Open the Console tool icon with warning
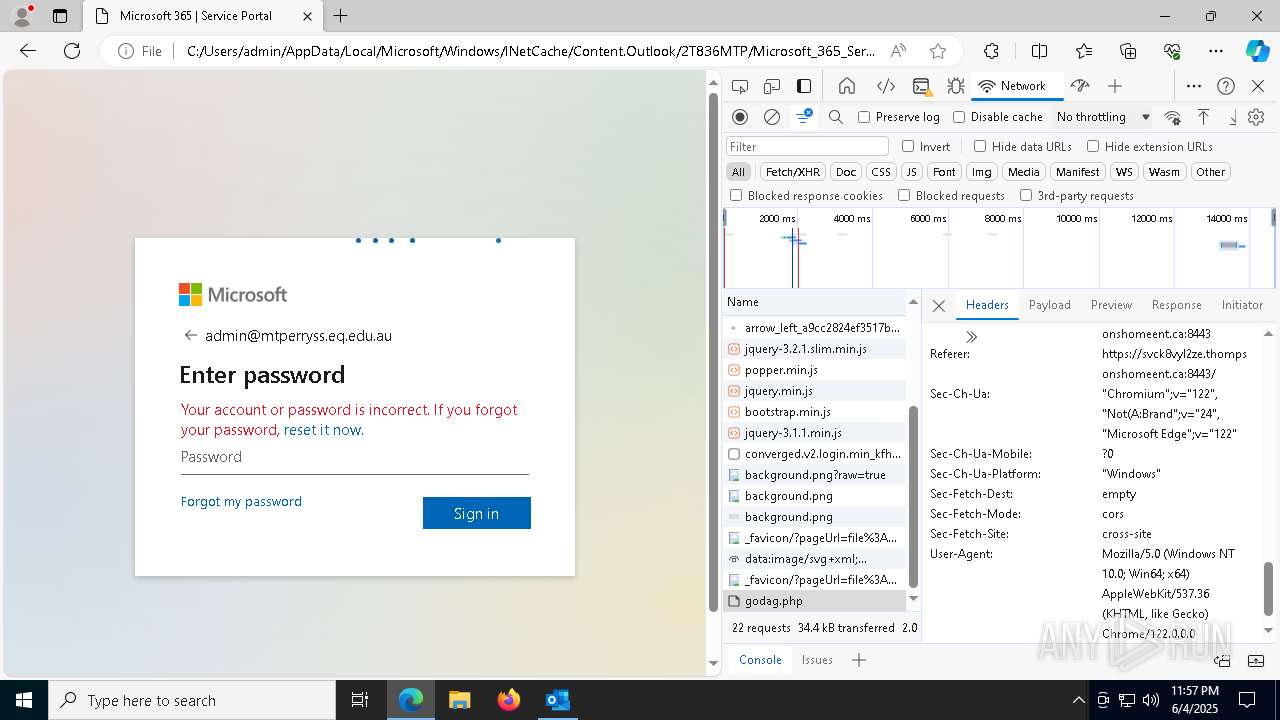 [x=921, y=86]
